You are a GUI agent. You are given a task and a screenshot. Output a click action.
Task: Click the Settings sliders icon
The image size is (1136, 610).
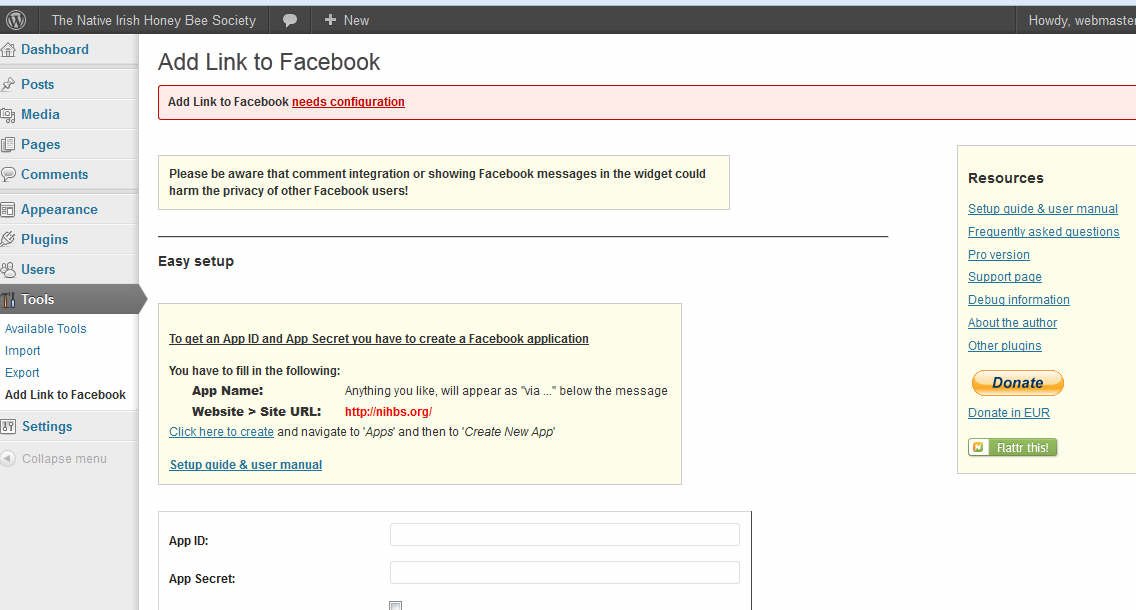tap(8, 426)
